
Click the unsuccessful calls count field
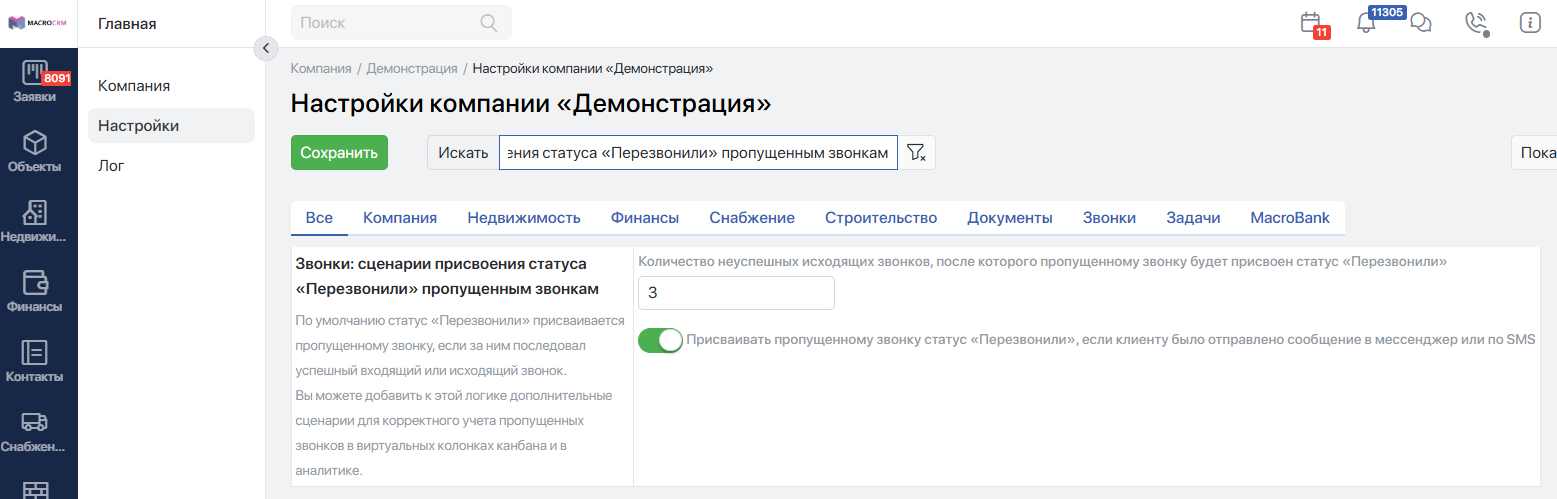(736, 293)
